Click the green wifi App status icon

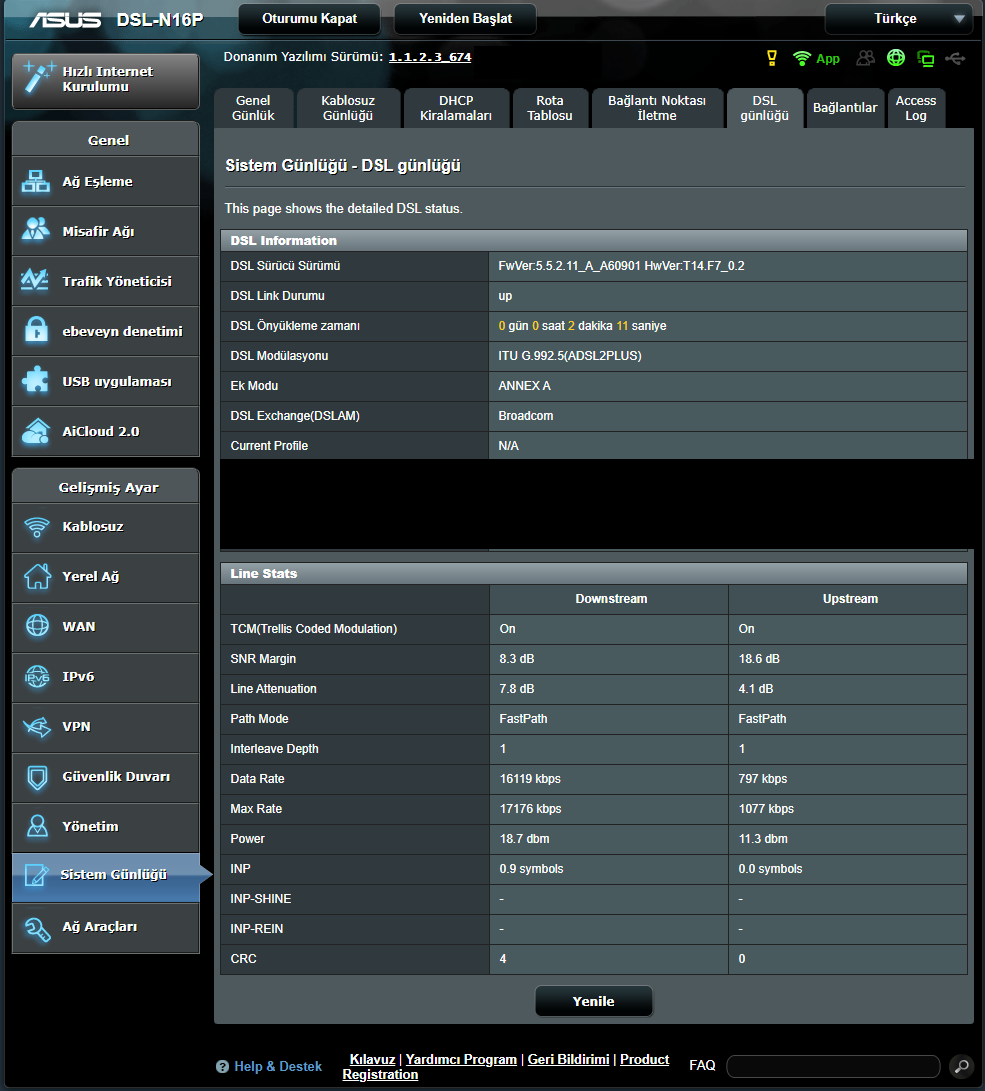[816, 58]
